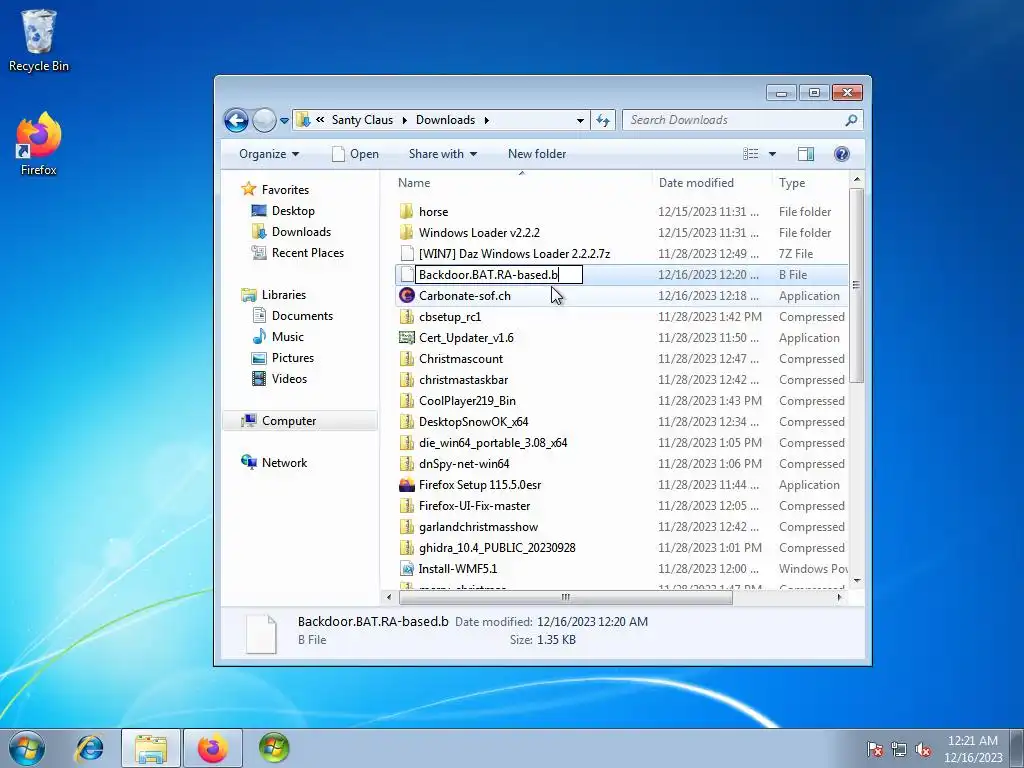Select the christmastaskbar zip file
This screenshot has width=1024, height=768.
tap(464, 379)
